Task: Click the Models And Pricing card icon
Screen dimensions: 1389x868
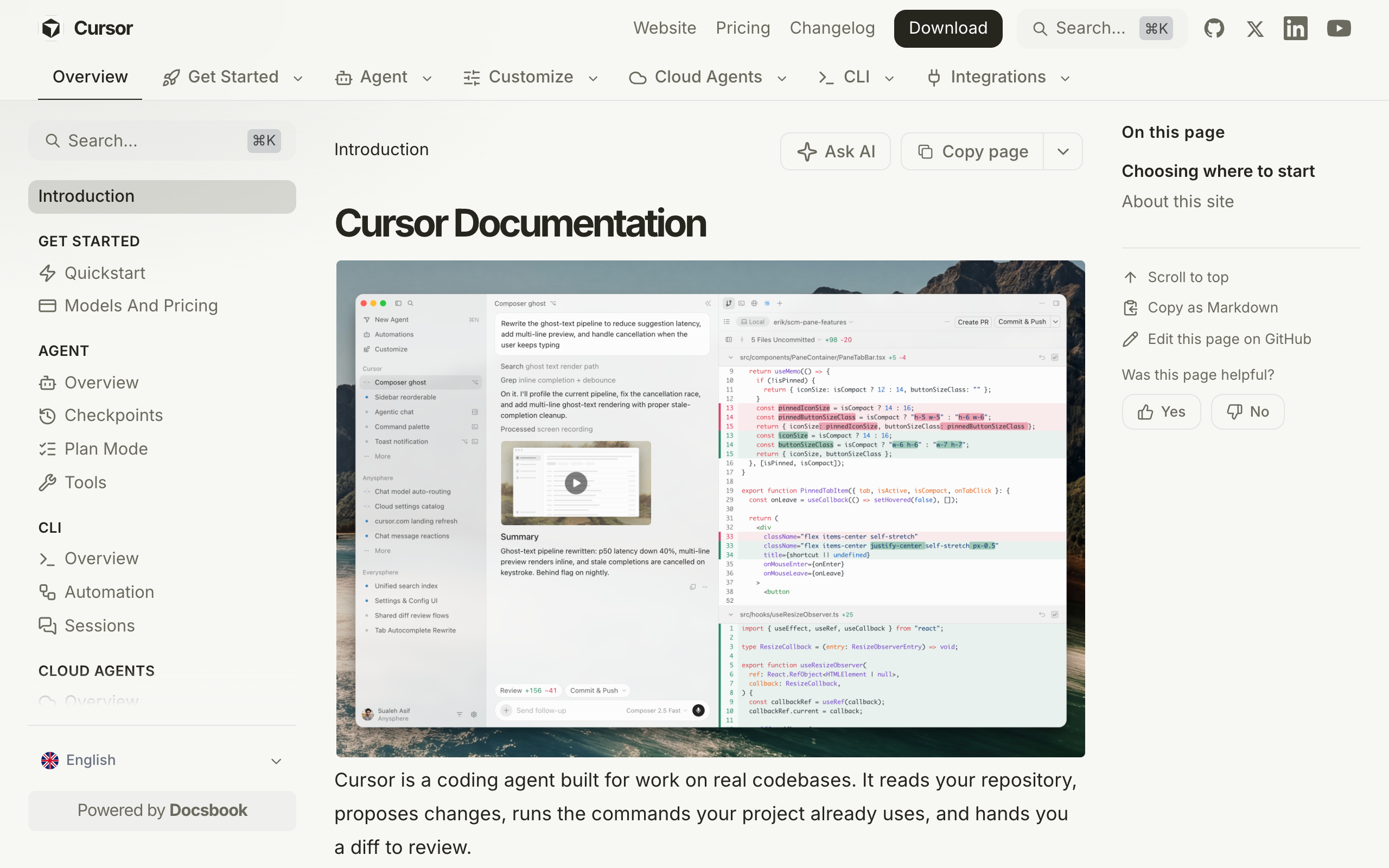Action: coord(48,306)
